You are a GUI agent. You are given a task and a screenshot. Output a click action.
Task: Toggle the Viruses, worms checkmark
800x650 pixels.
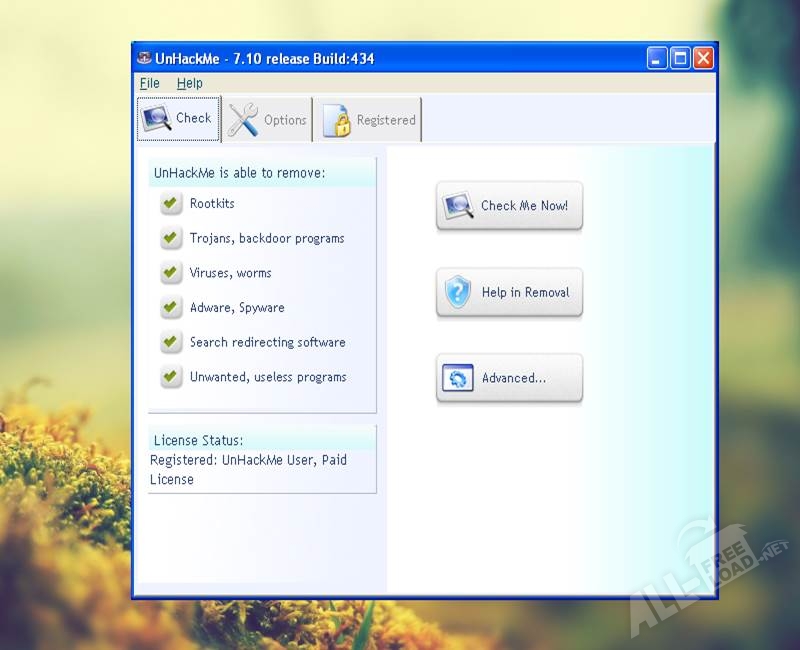click(x=170, y=273)
